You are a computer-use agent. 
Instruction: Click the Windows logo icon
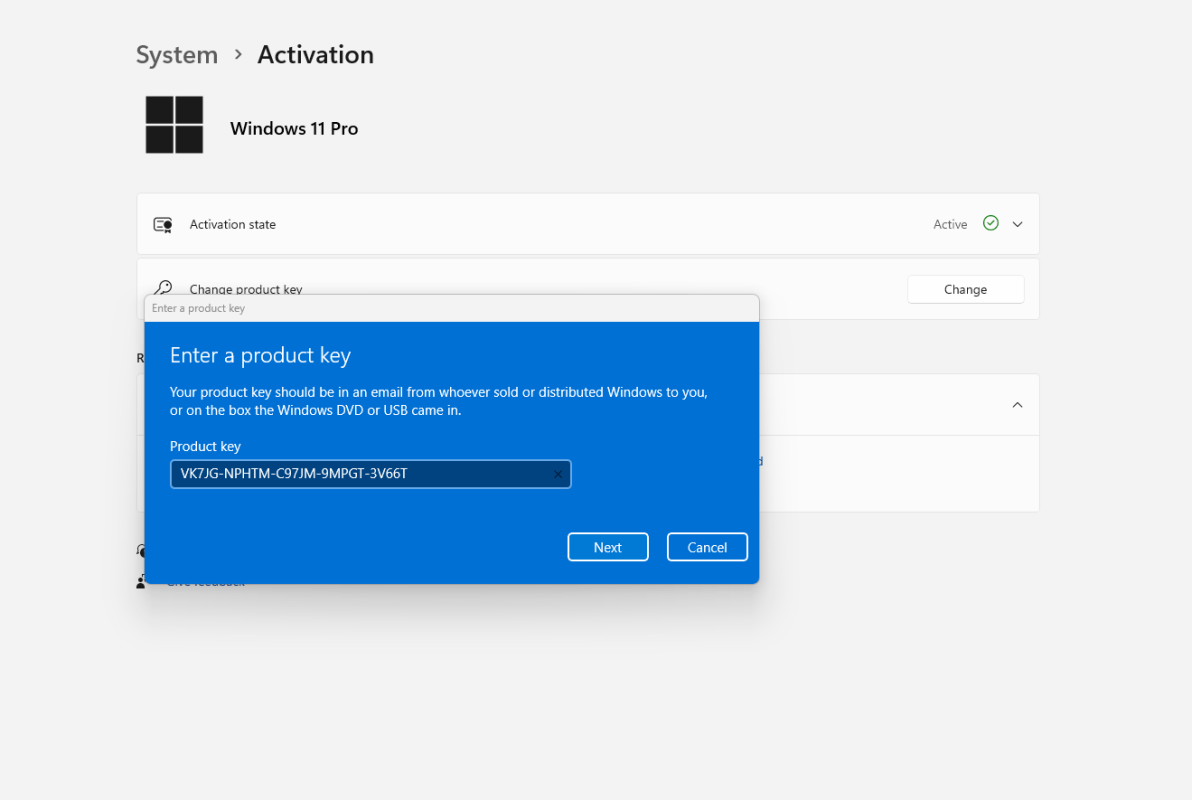[x=174, y=125]
